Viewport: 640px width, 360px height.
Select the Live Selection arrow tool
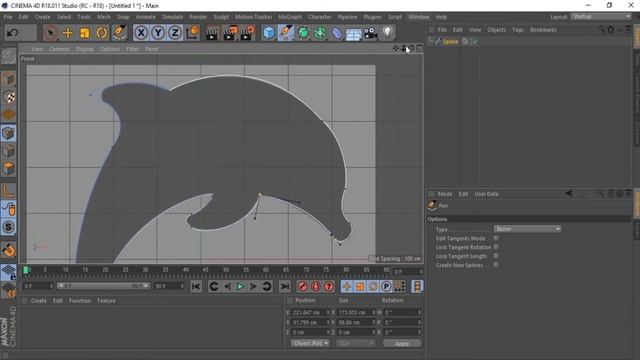51,33
